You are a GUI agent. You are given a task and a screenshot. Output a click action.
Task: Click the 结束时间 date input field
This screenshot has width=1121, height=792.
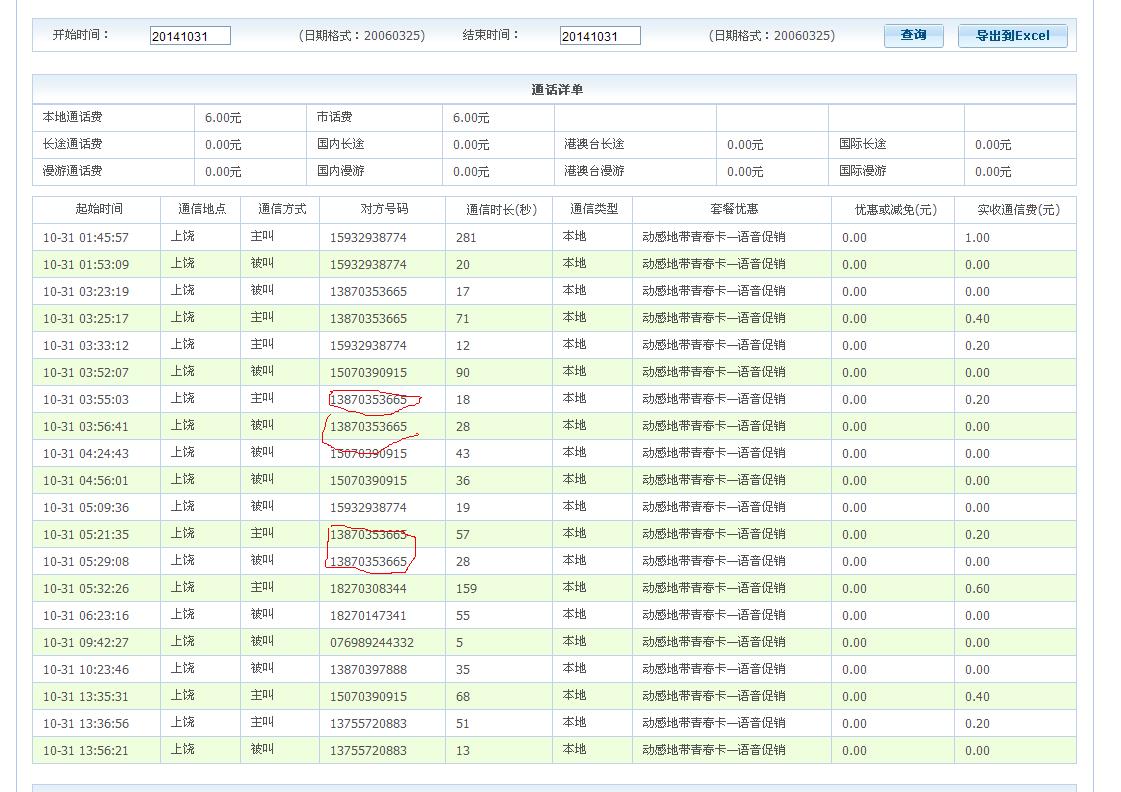(600, 36)
